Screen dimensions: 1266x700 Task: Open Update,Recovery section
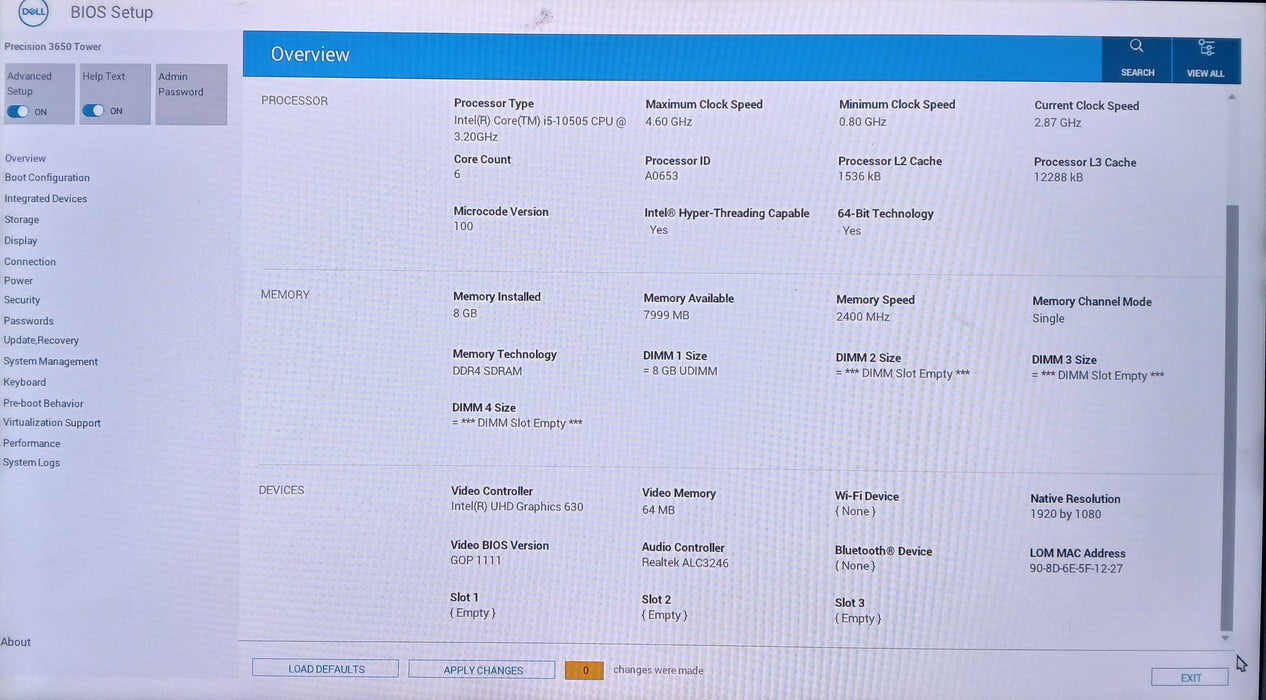pos(41,340)
